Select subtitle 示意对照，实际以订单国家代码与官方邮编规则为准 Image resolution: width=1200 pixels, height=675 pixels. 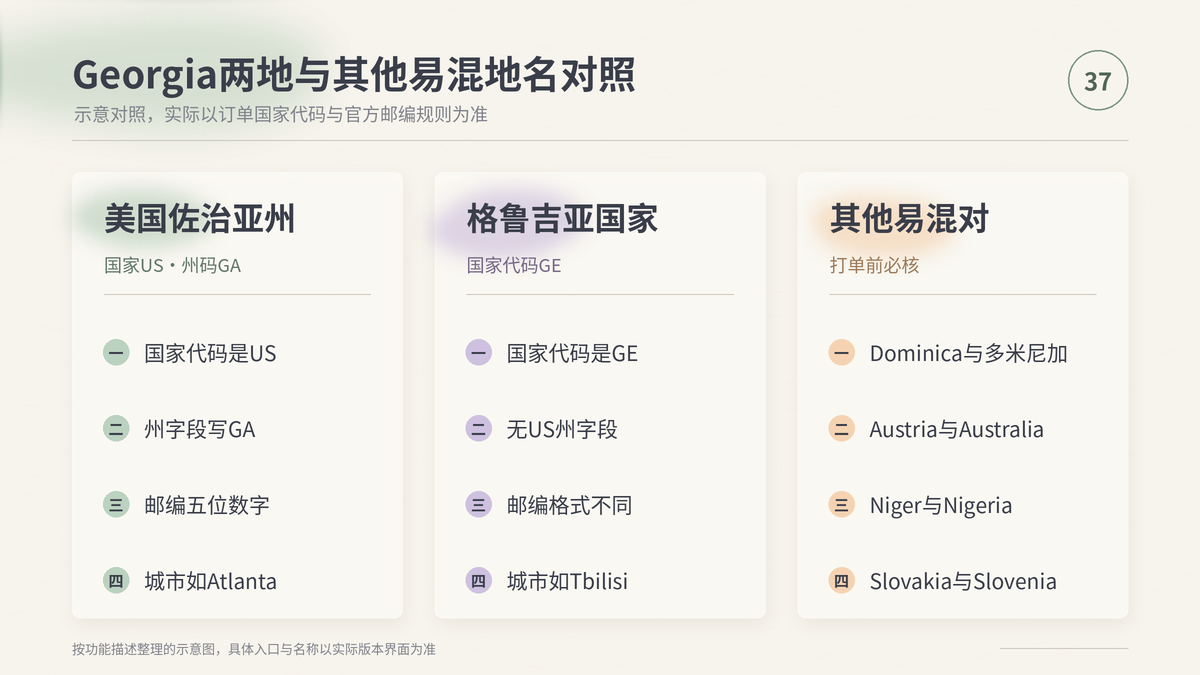(x=280, y=115)
